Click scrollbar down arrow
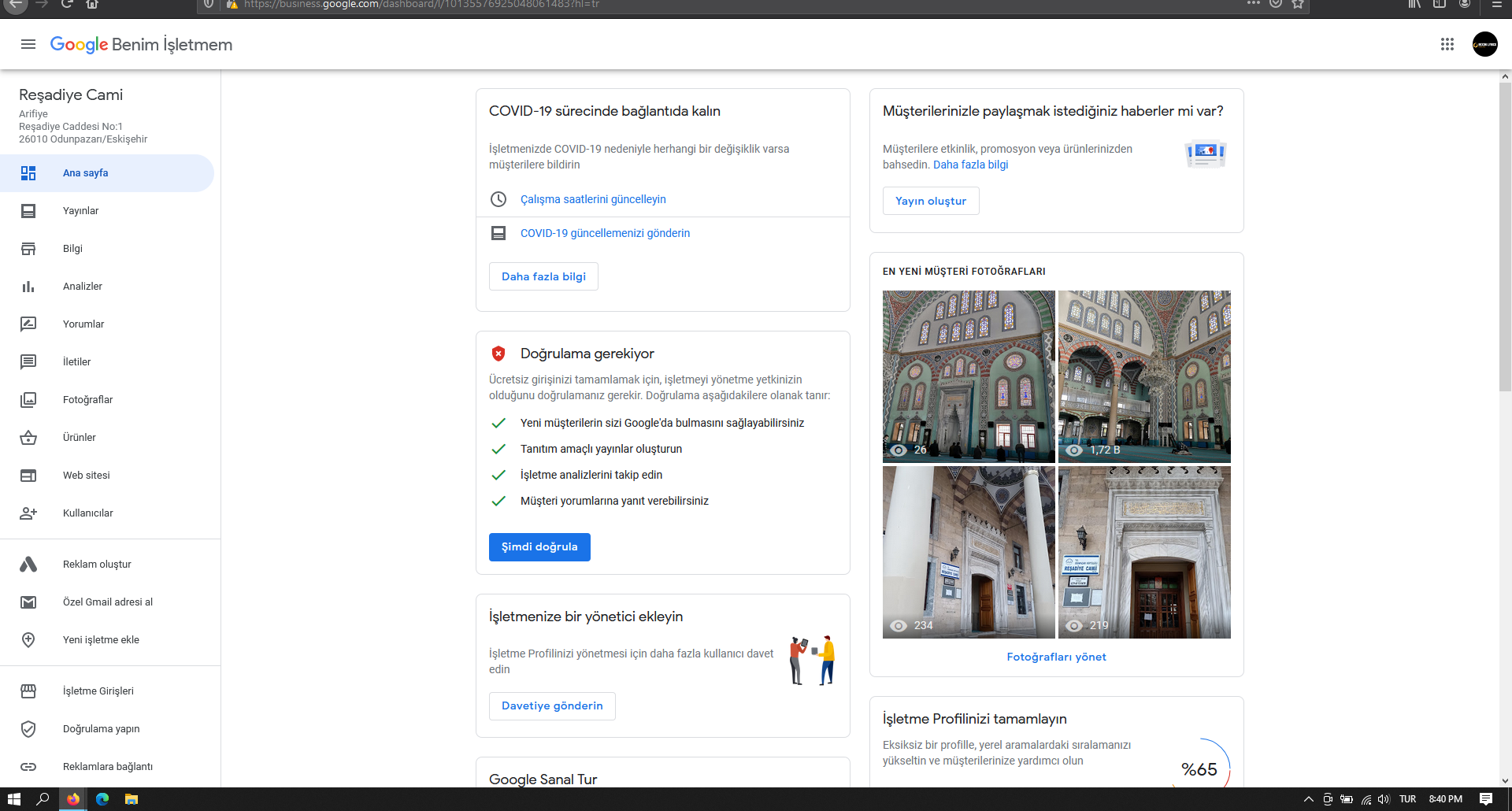Image resolution: width=1512 pixels, height=811 pixels. [1505, 781]
